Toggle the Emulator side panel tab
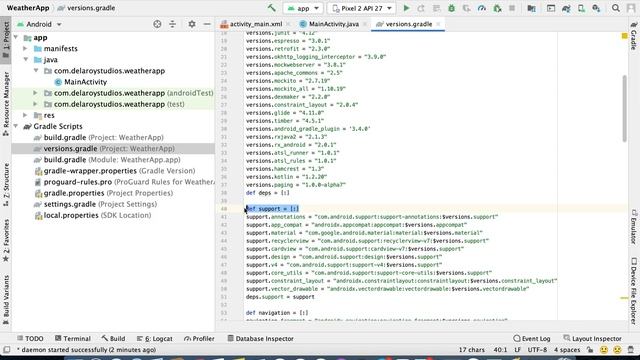This screenshot has width=640, height=360. [x=634, y=226]
